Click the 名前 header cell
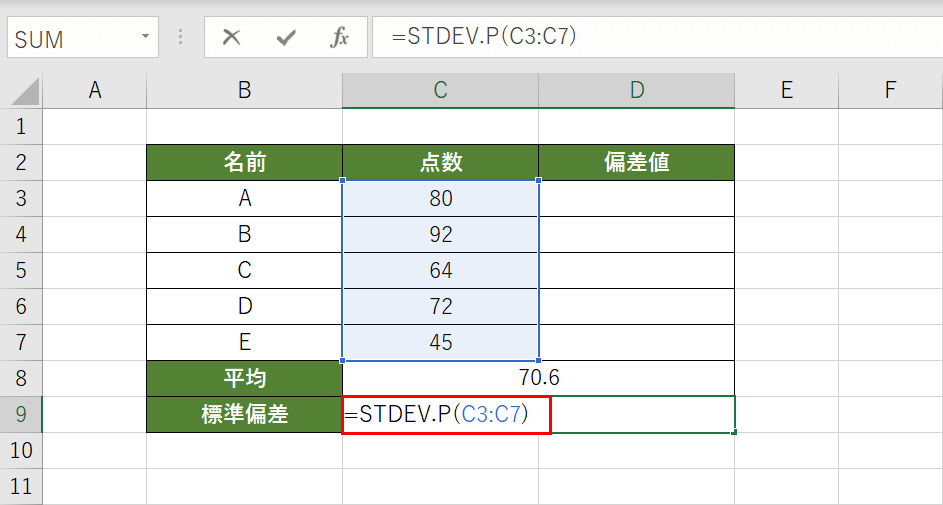 [244, 162]
